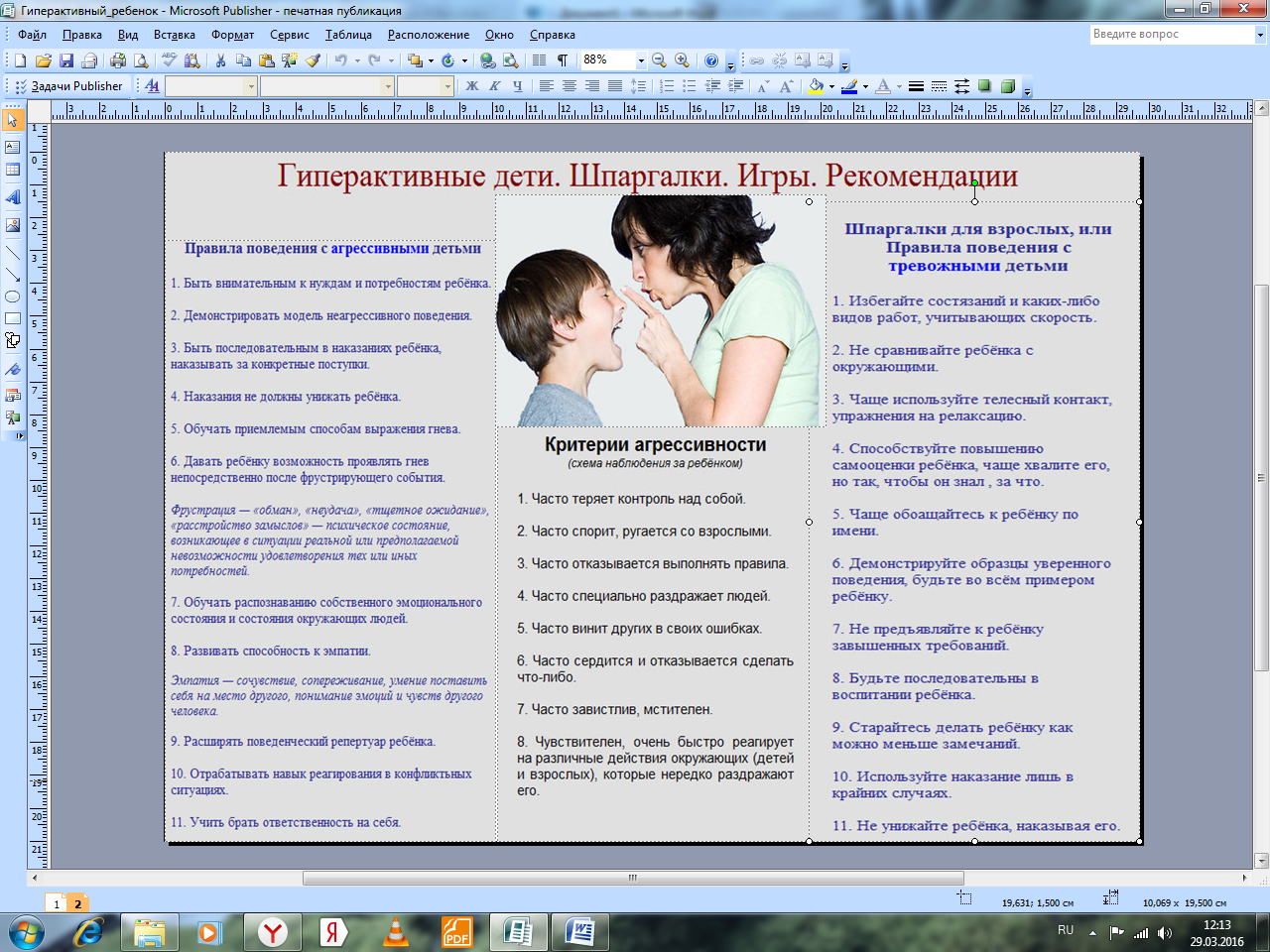Open Word from the Windows taskbar

pyautogui.click(x=580, y=932)
